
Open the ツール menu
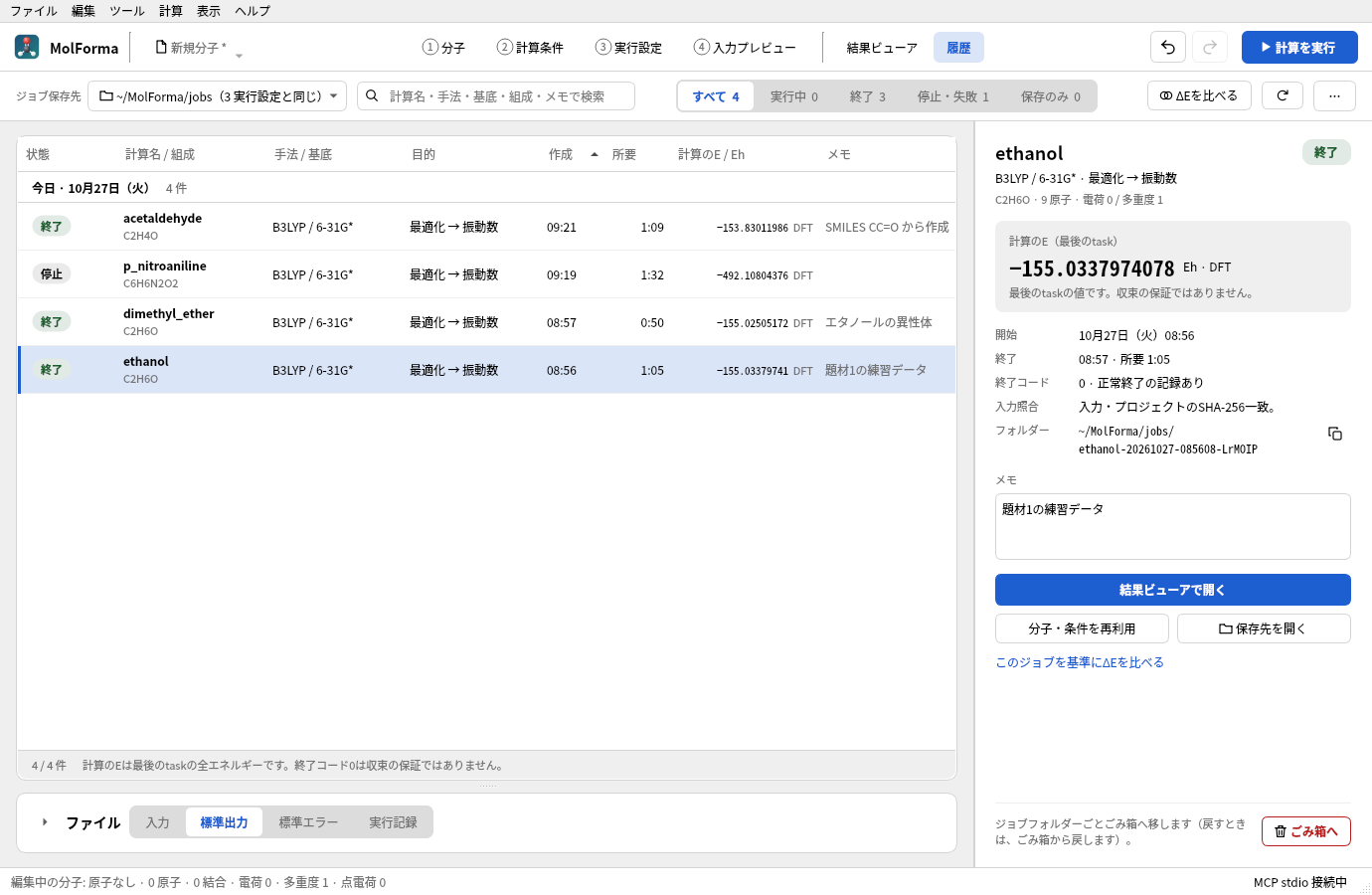click(x=127, y=11)
